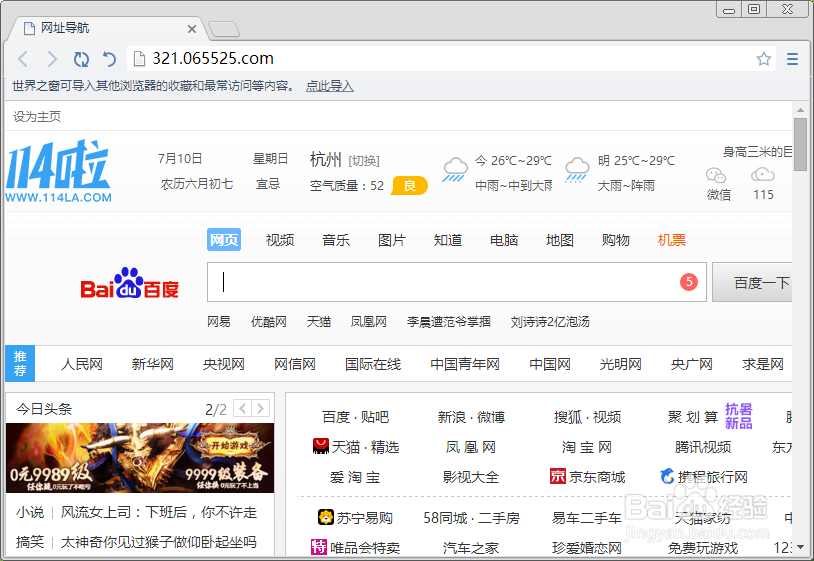Click 点此导入 import link

tap(330, 86)
